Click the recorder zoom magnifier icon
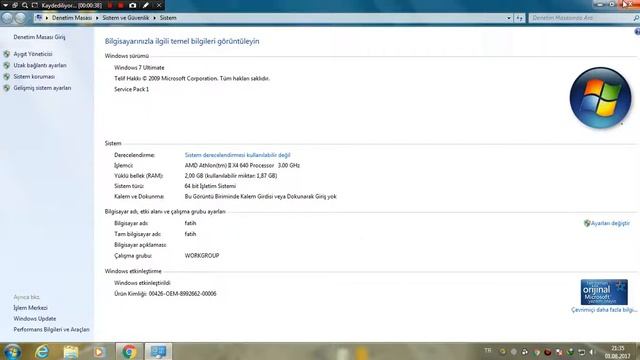640x360 pixels. pyautogui.click(x=25, y=5)
